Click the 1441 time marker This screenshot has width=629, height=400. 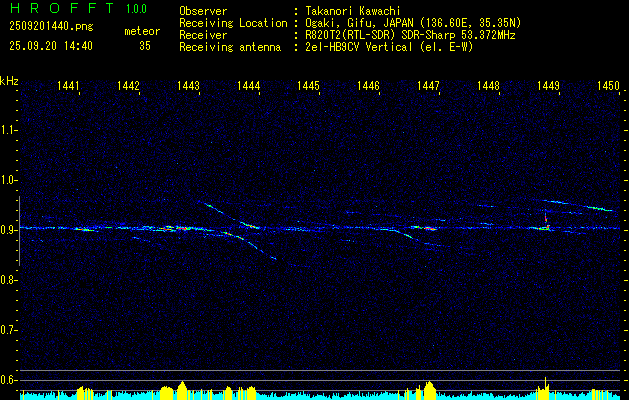68,85
